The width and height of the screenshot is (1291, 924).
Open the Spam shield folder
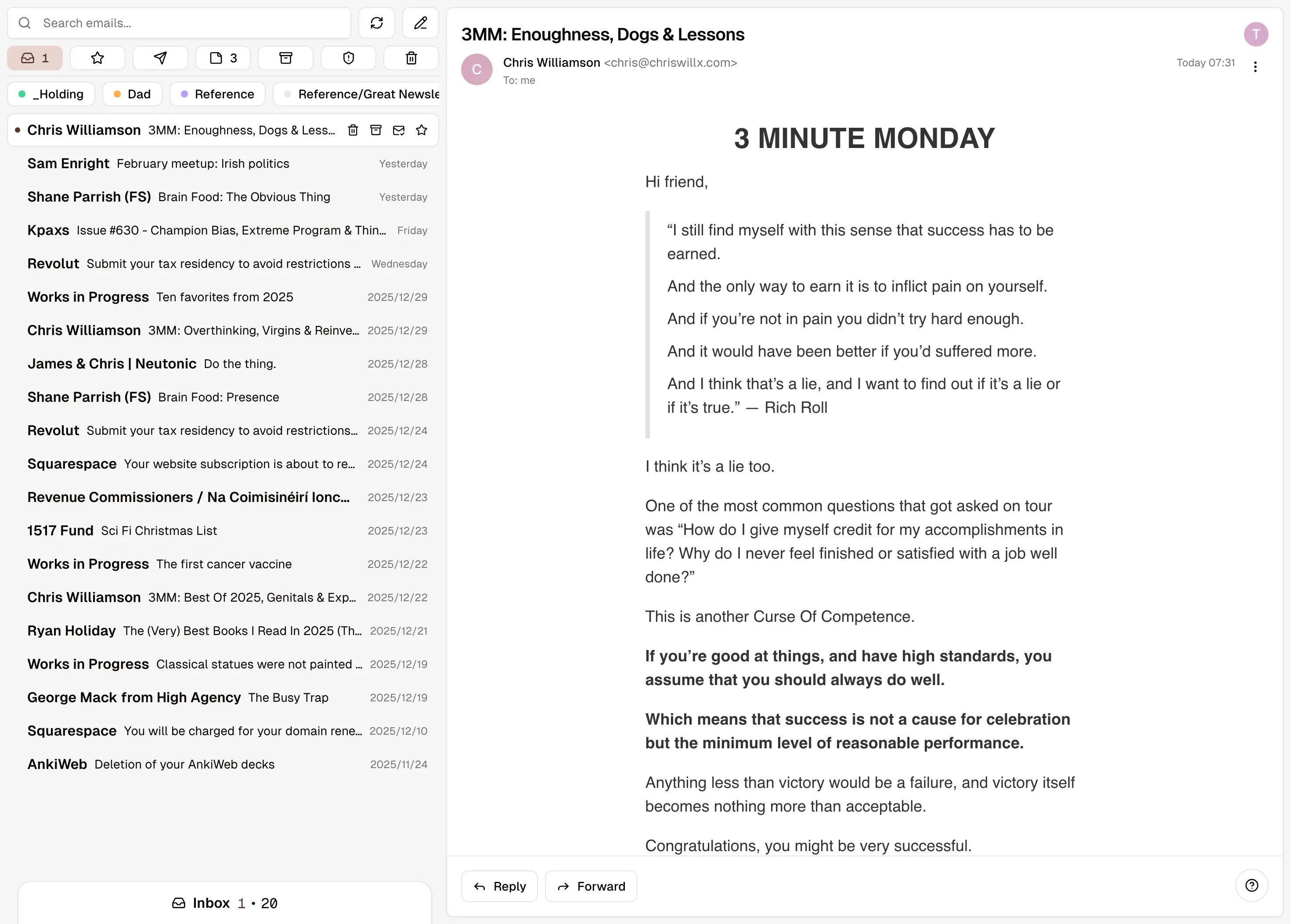[x=348, y=58]
